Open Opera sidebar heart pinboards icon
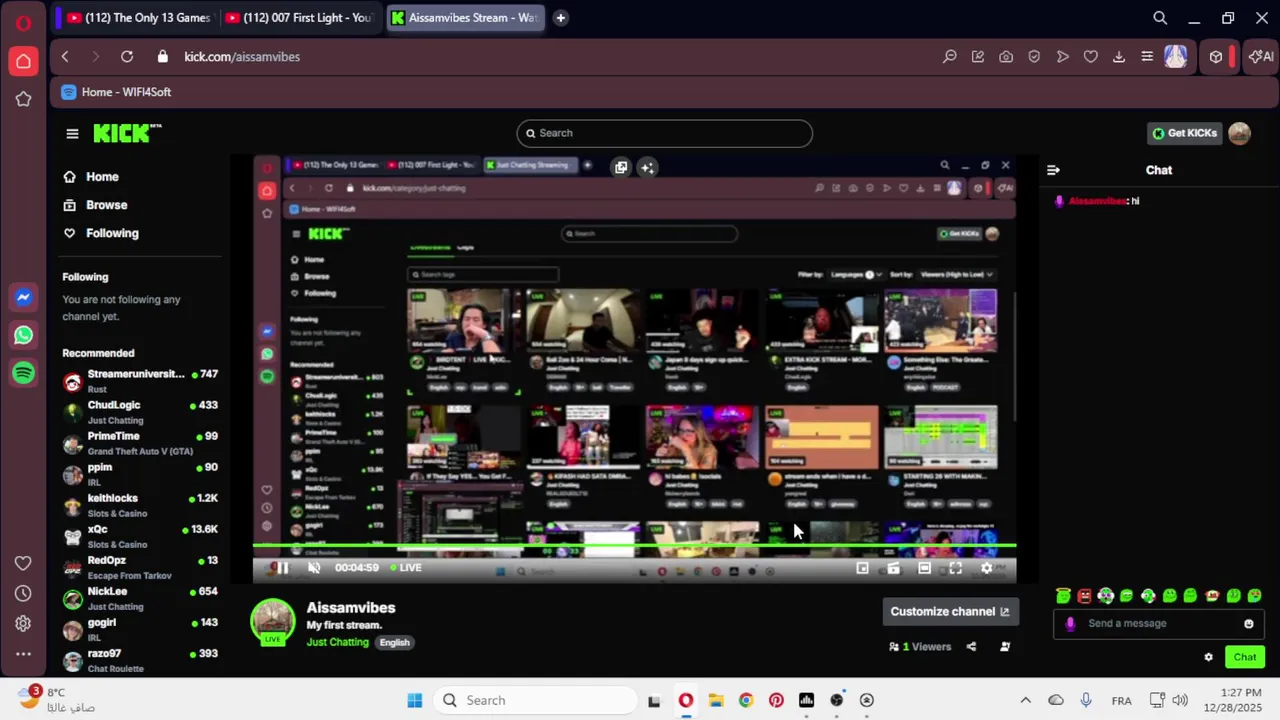 coord(23,563)
